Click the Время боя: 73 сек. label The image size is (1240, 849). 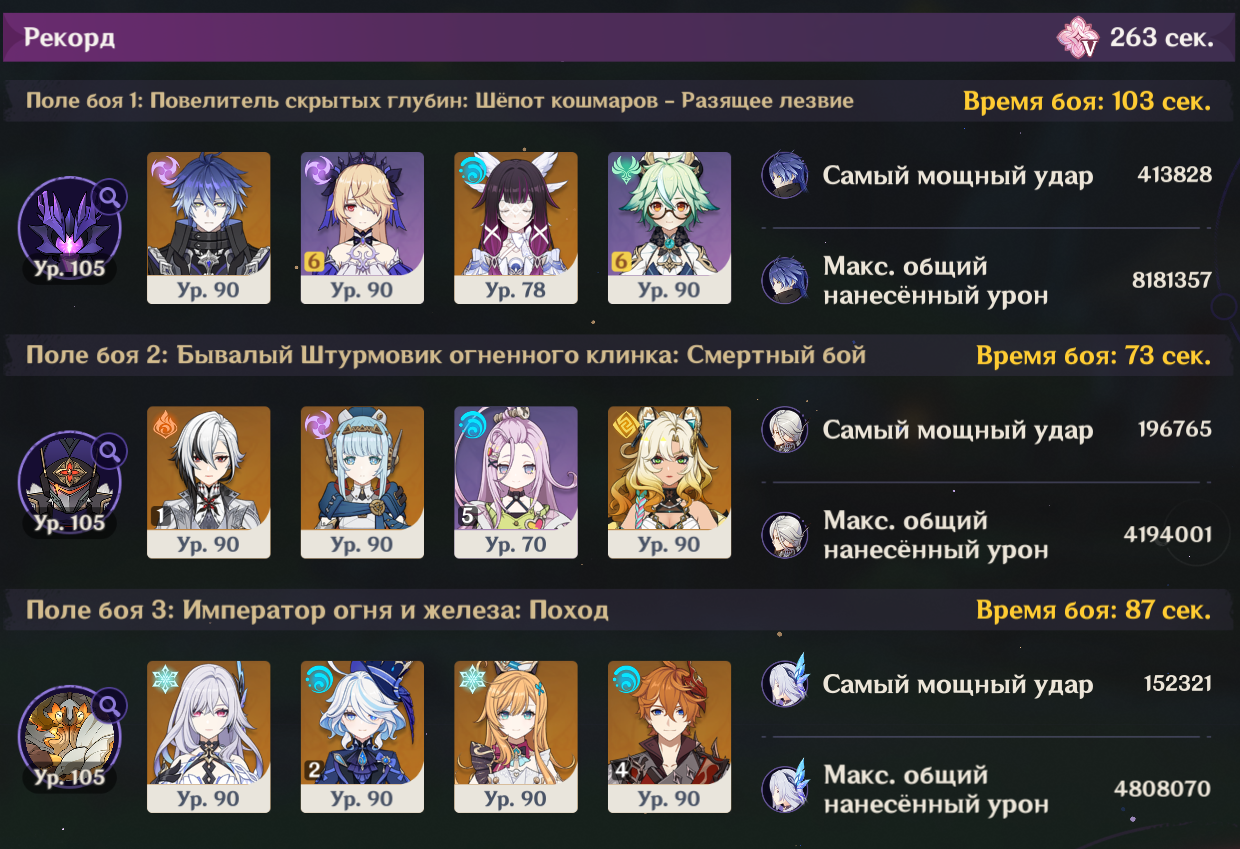click(x=1094, y=356)
